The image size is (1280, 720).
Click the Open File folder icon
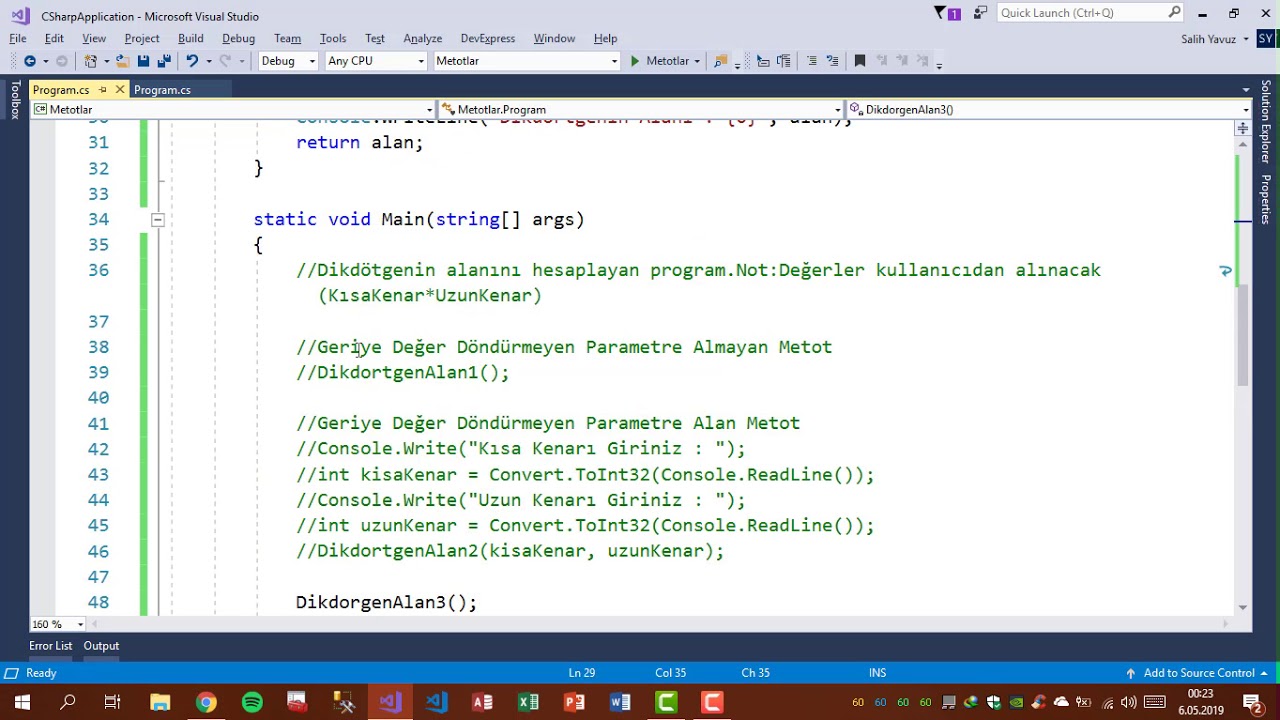pyautogui.click(x=122, y=61)
